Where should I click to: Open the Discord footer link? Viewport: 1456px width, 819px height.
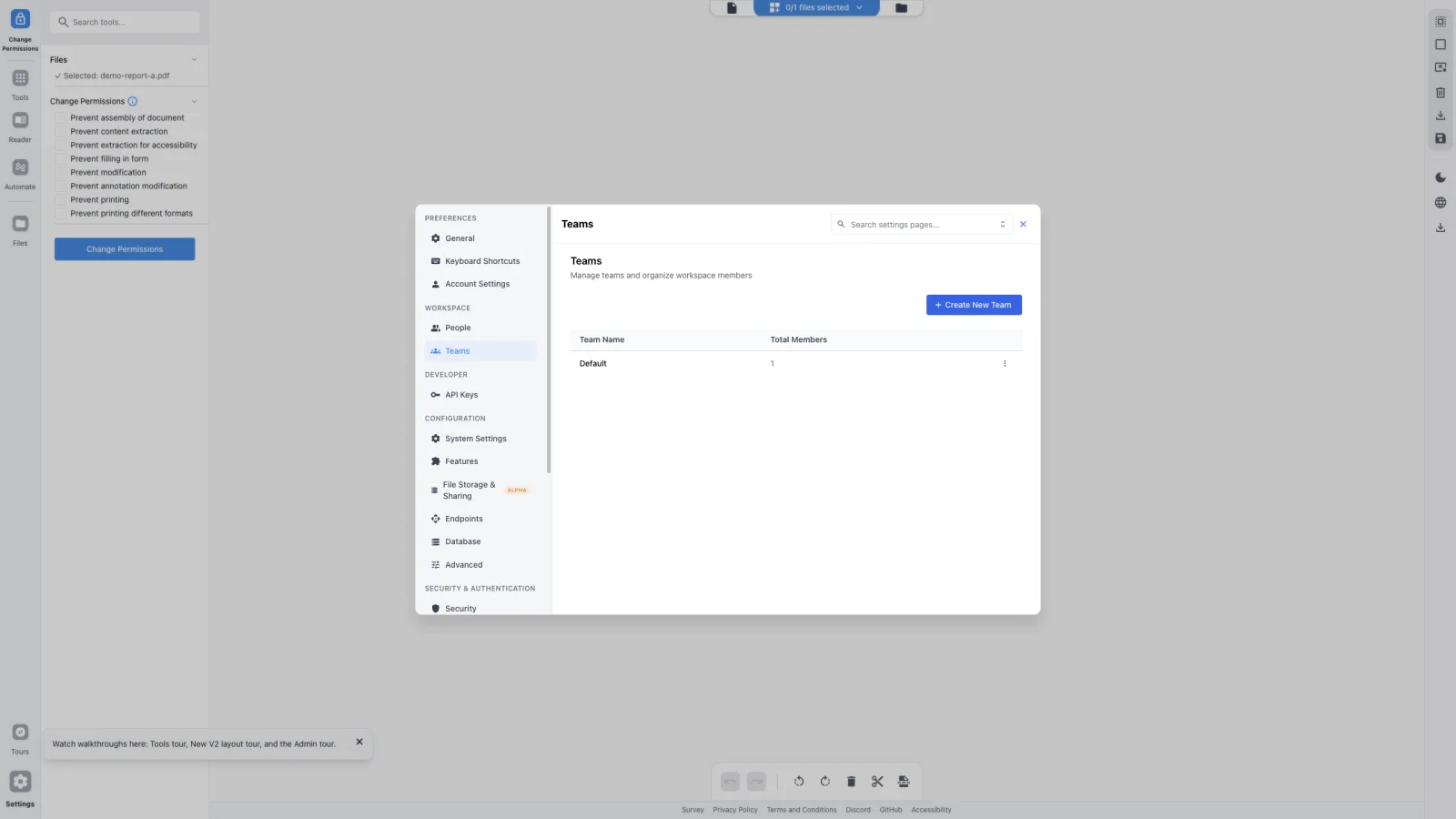[x=858, y=810]
